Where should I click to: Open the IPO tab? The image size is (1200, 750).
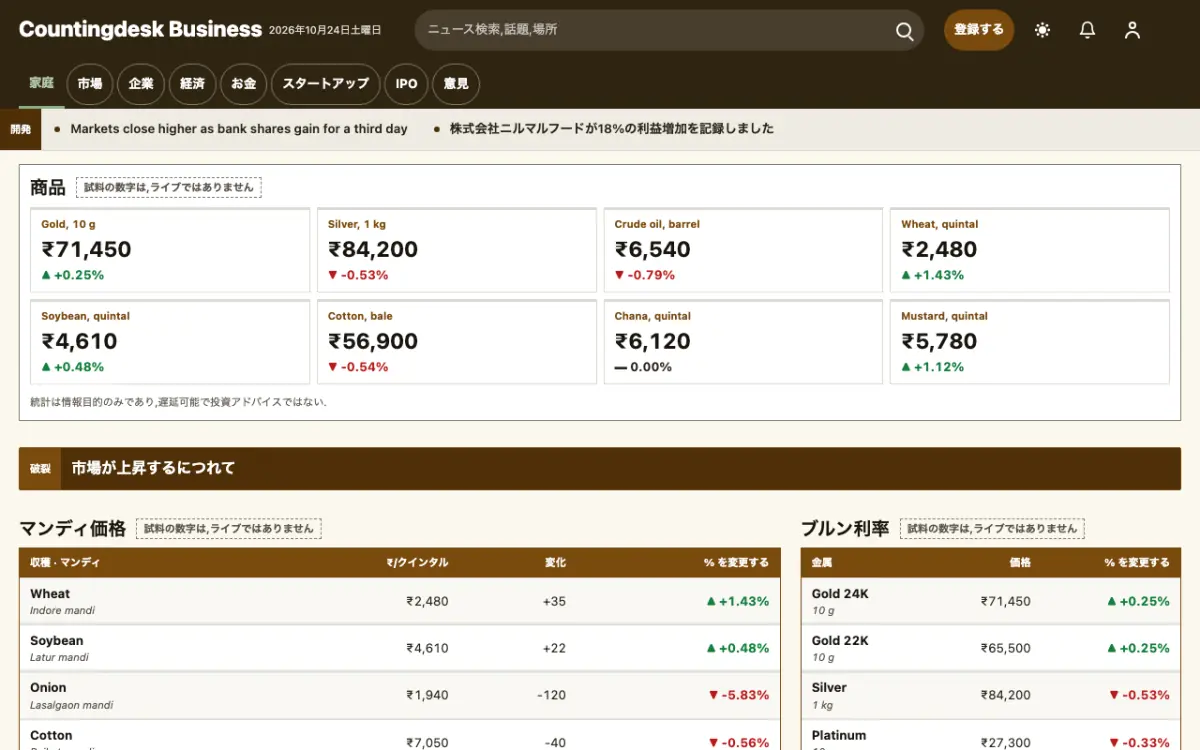(406, 84)
